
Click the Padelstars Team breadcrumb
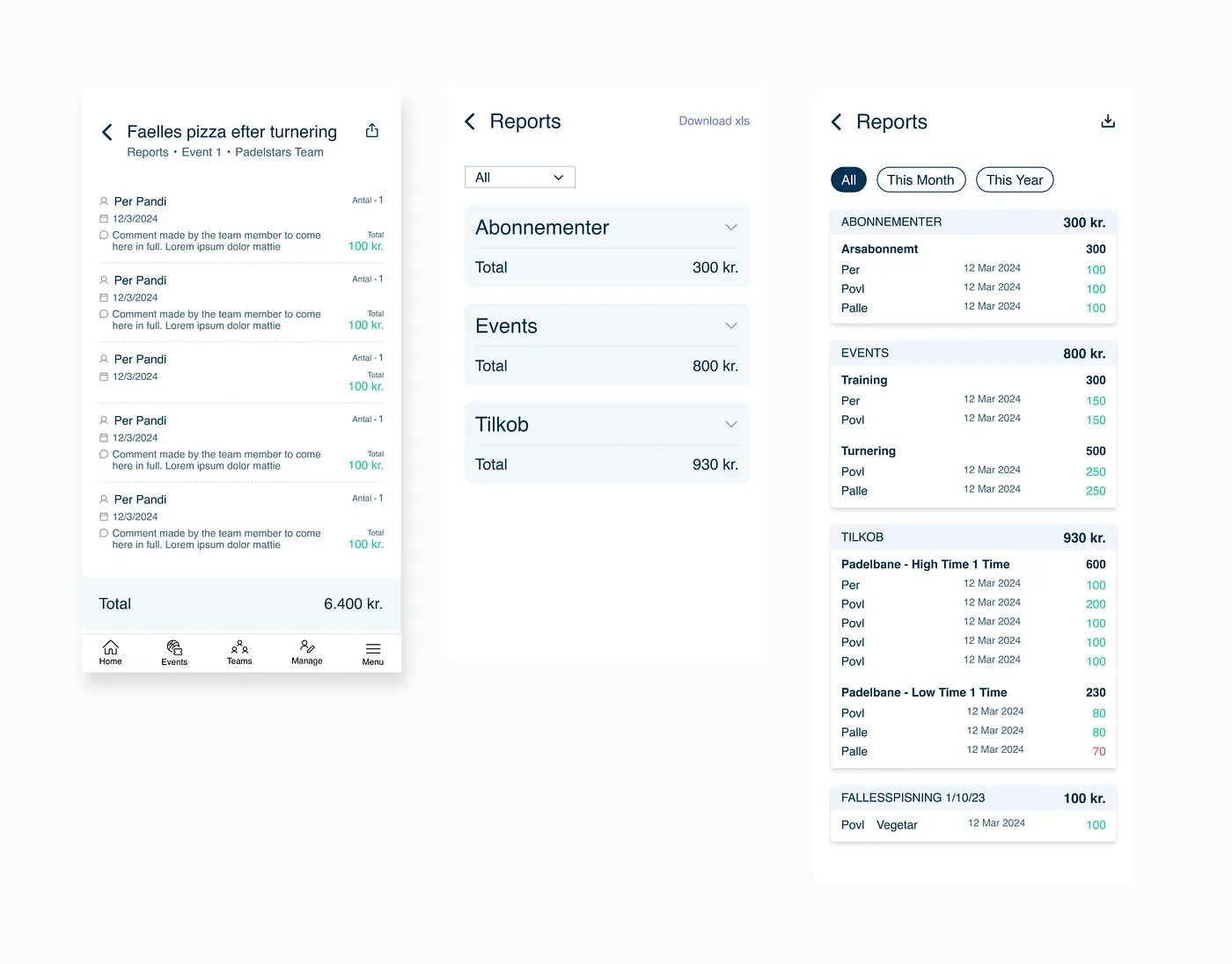tap(279, 152)
